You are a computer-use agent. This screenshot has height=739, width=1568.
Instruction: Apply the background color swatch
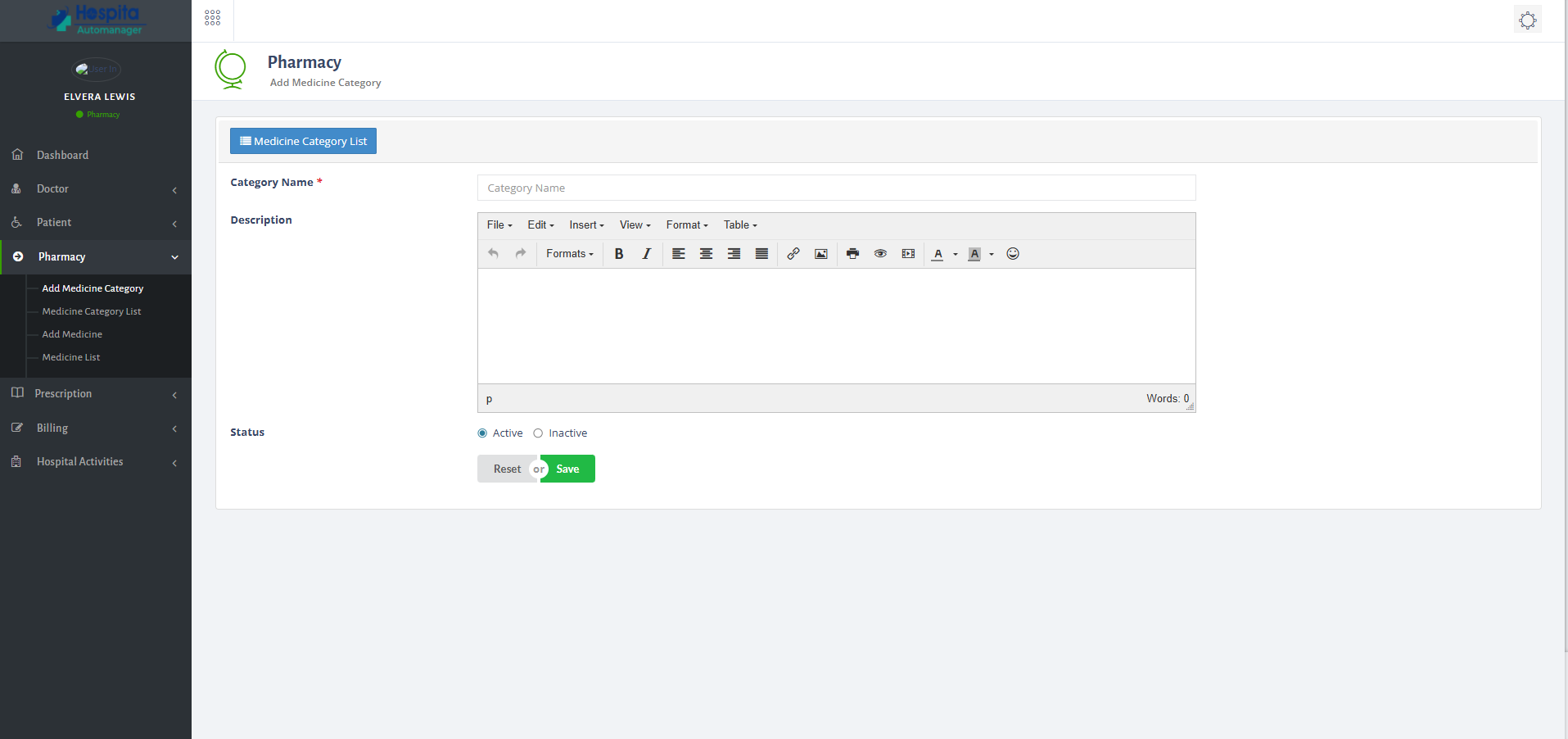974,254
